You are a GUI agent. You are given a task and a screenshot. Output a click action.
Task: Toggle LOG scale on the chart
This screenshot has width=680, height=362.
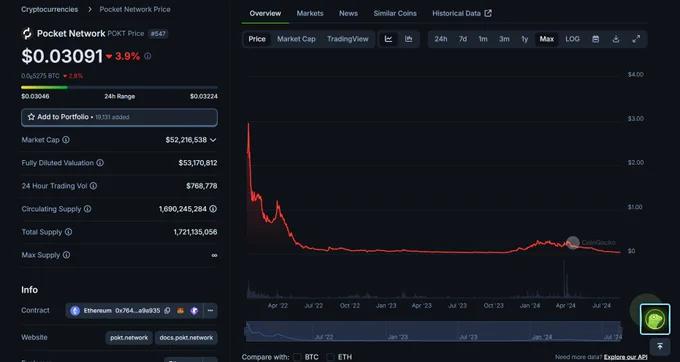(572, 39)
